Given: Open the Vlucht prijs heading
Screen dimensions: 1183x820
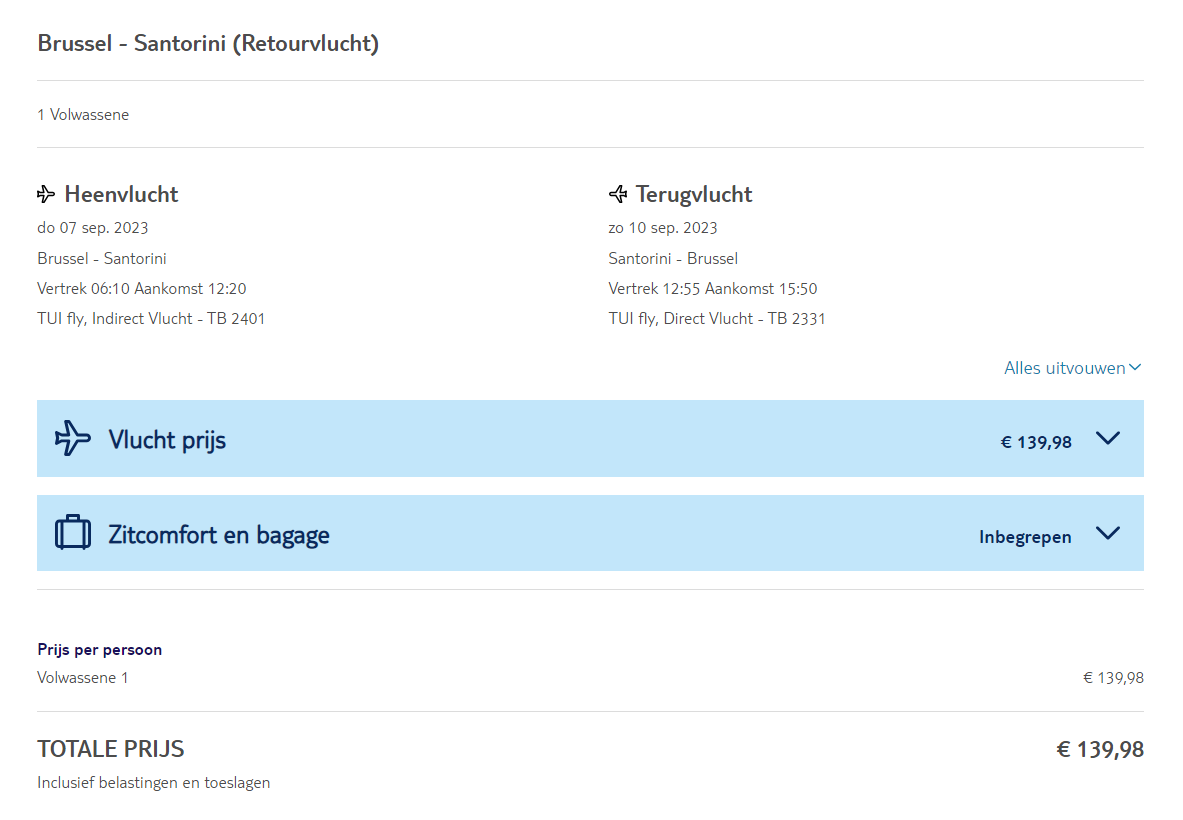Looking at the screenshot, I should click(x=167, y=440).
